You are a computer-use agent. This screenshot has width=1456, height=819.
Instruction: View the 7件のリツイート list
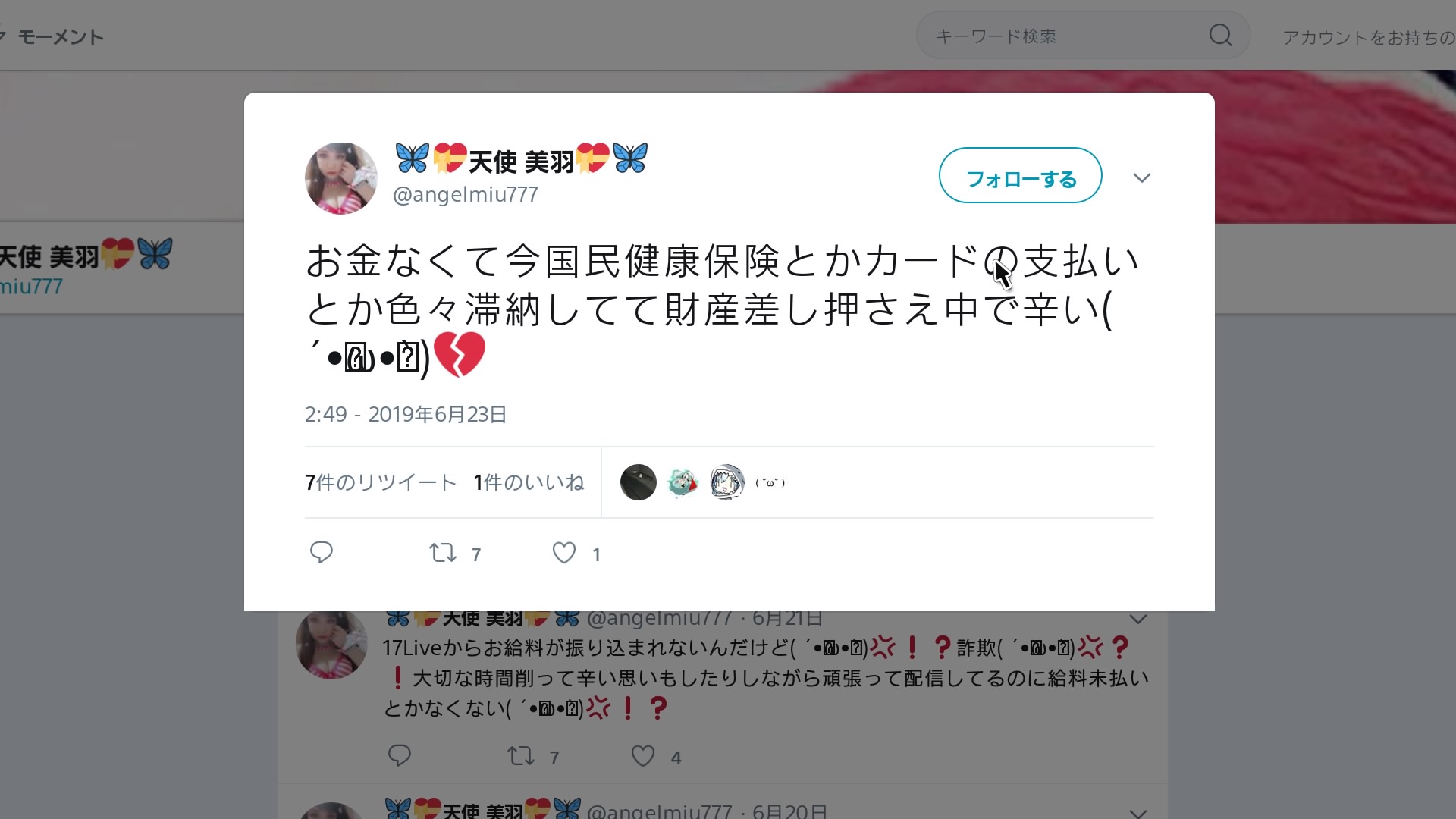click(381, 482)
